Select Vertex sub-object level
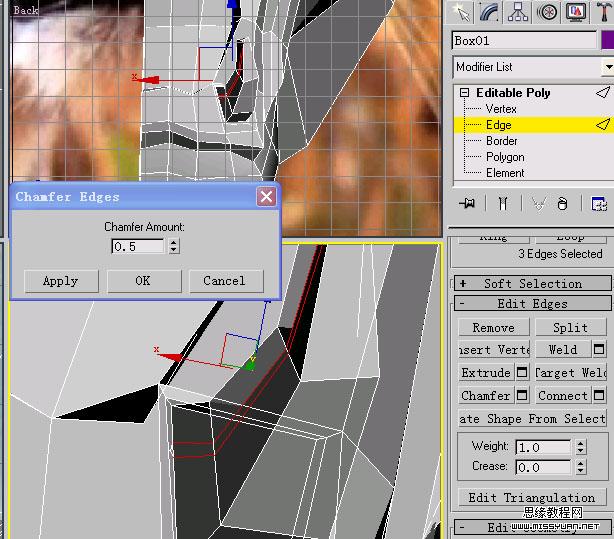This screenshot has height=539, width=614. click(501, 109)
